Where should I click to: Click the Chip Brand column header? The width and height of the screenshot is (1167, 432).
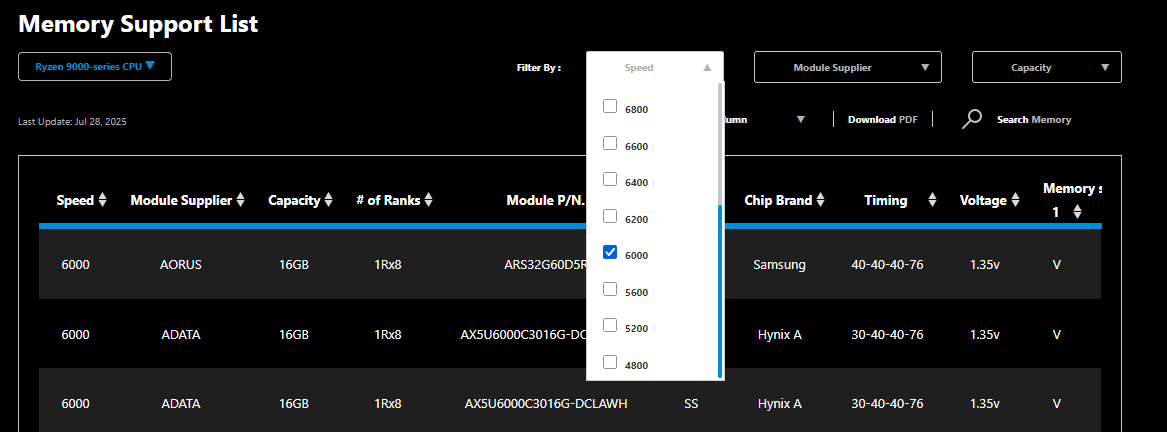(778, 200)
